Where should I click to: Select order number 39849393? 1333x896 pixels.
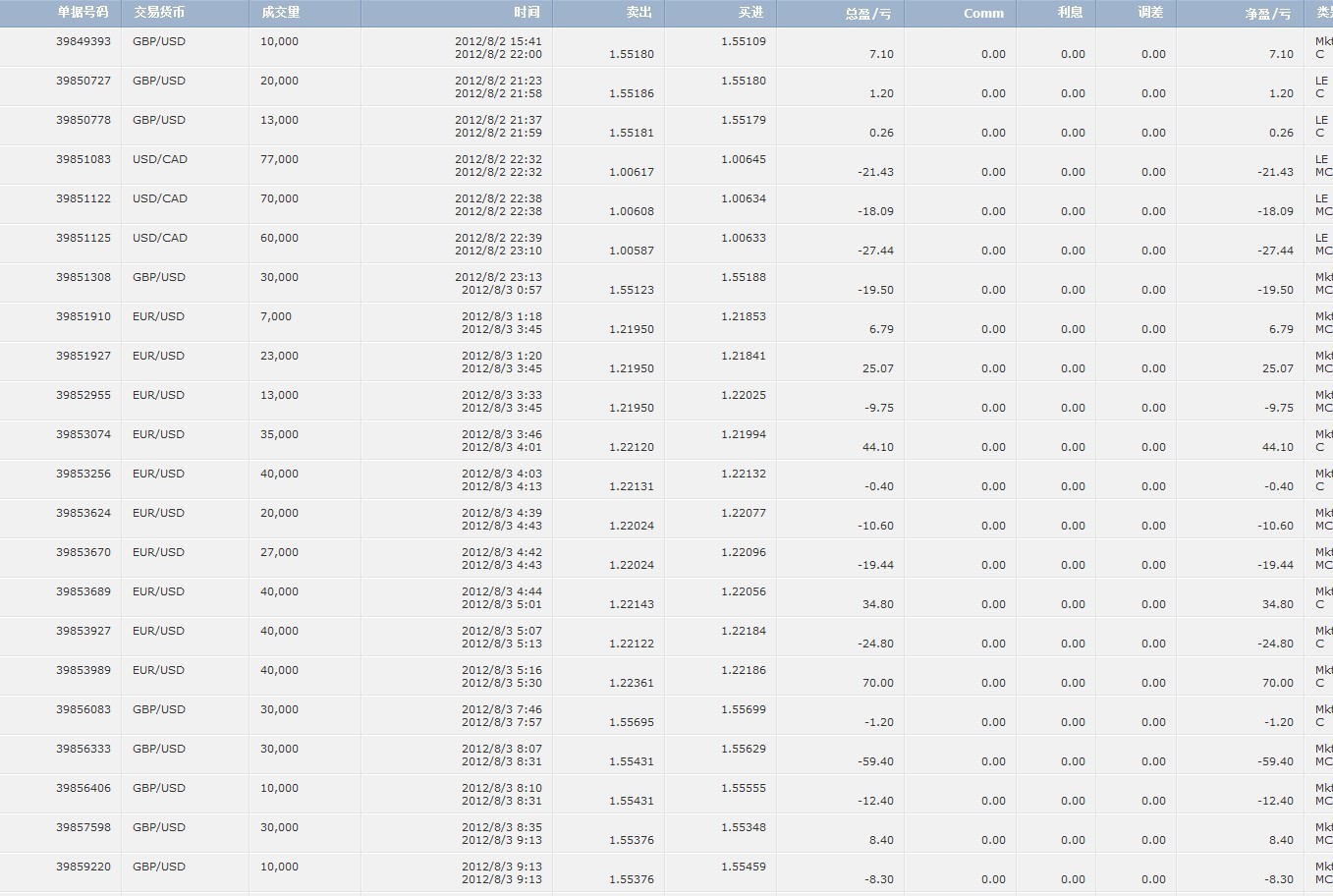(x=83, y=41)
